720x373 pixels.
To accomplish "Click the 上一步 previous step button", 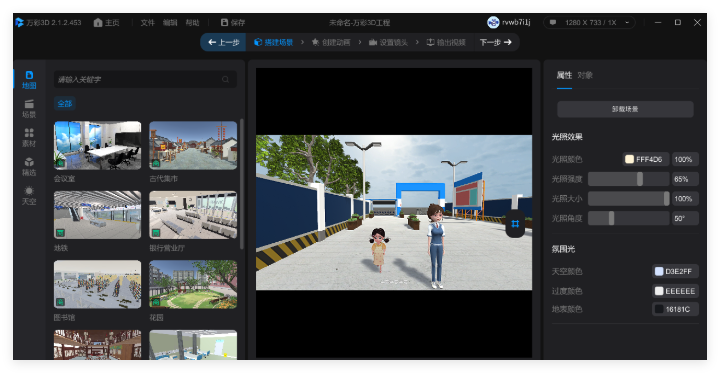I will [224, 42].
